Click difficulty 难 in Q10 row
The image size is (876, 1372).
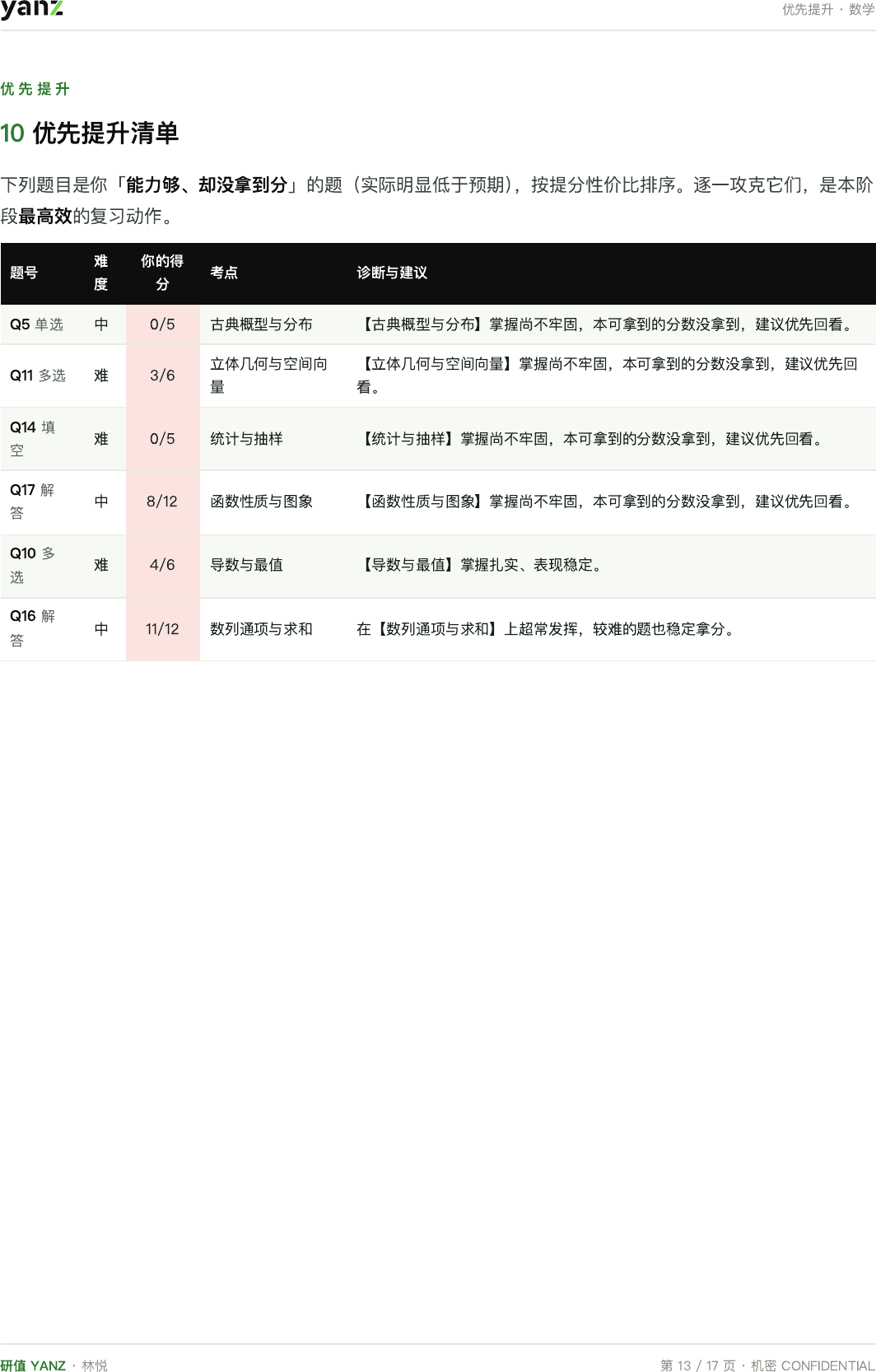point(101,565)
